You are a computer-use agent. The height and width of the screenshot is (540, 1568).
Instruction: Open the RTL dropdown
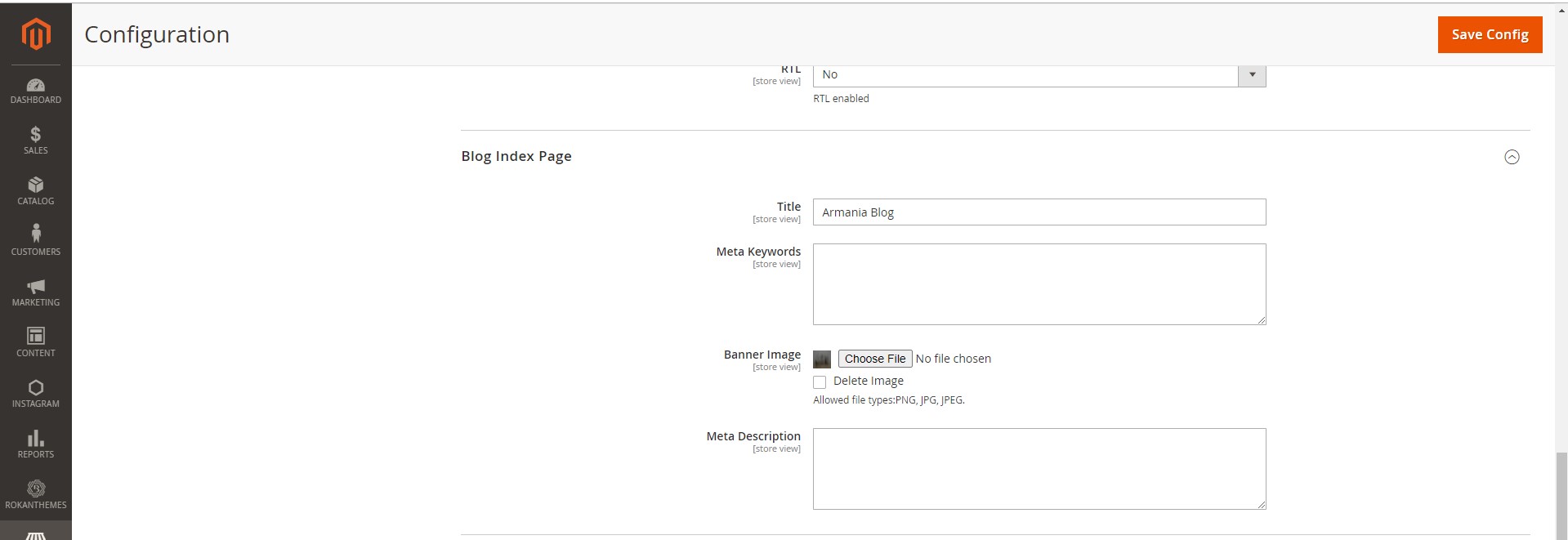[x=1039, y=75]
